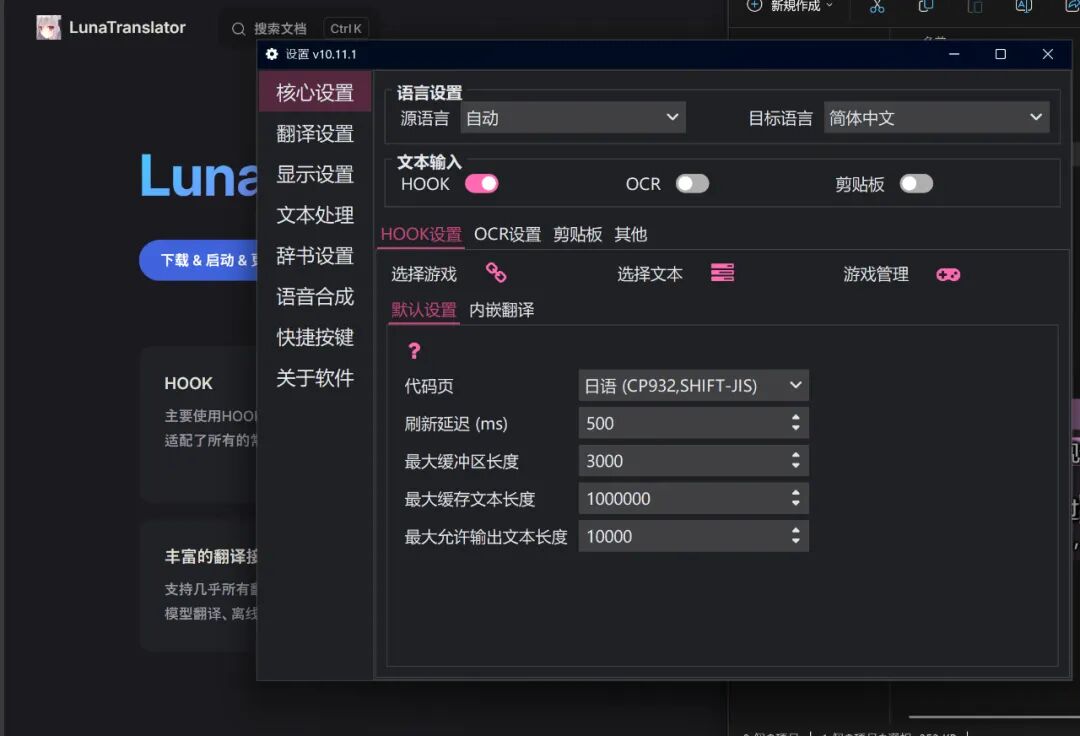Screen dimensions: 1080x736
Task: Click the scissors cut icon in the background window
Action: click(x=877, y=6)
